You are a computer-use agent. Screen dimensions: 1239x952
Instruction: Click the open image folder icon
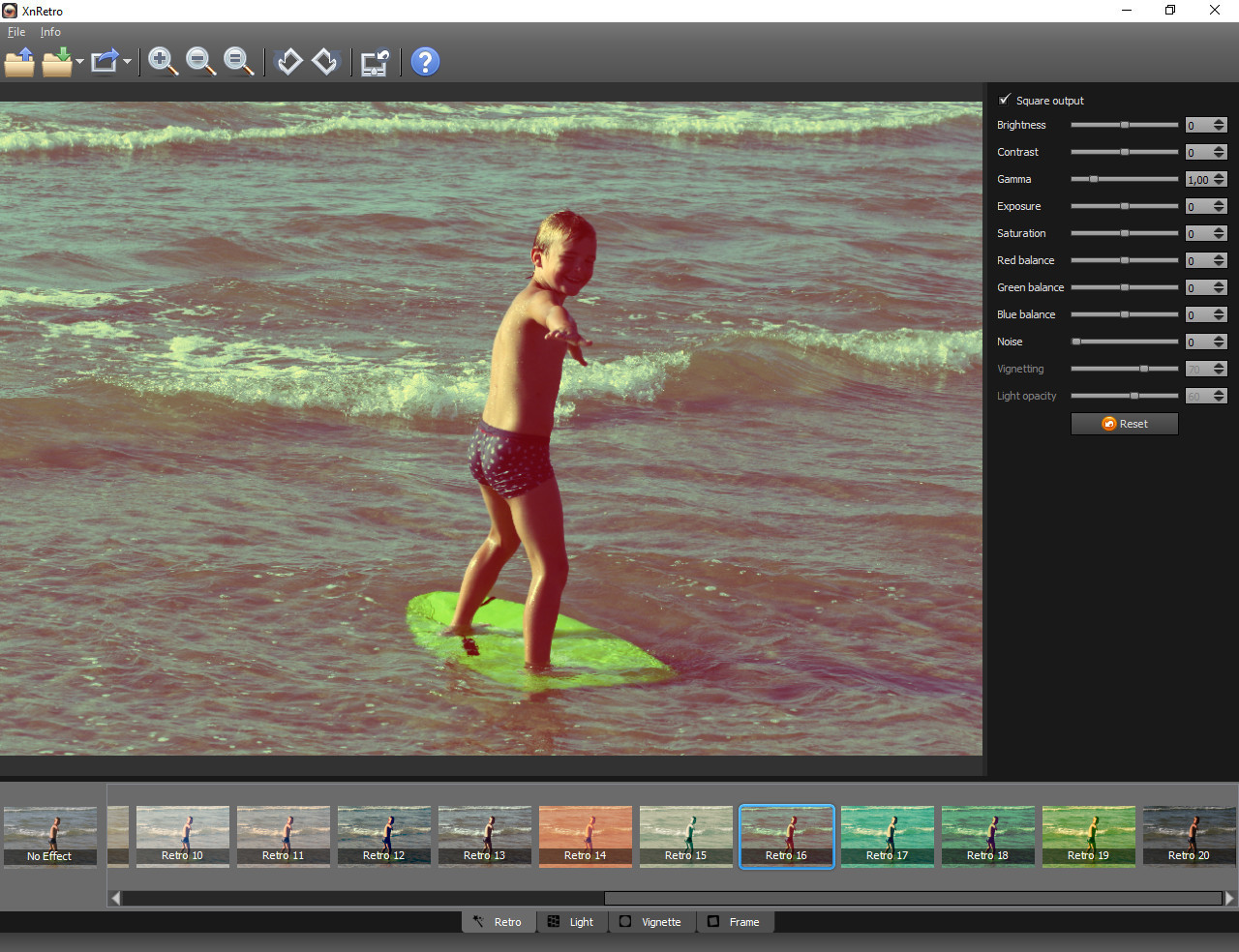coord(19,62)
